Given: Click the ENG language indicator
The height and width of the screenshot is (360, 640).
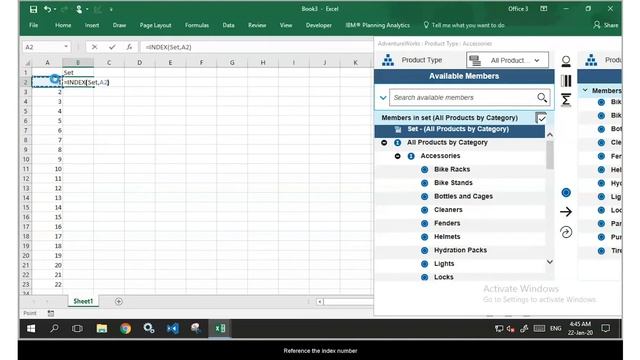Looking at the screenshot, I should tap(555, 329).
